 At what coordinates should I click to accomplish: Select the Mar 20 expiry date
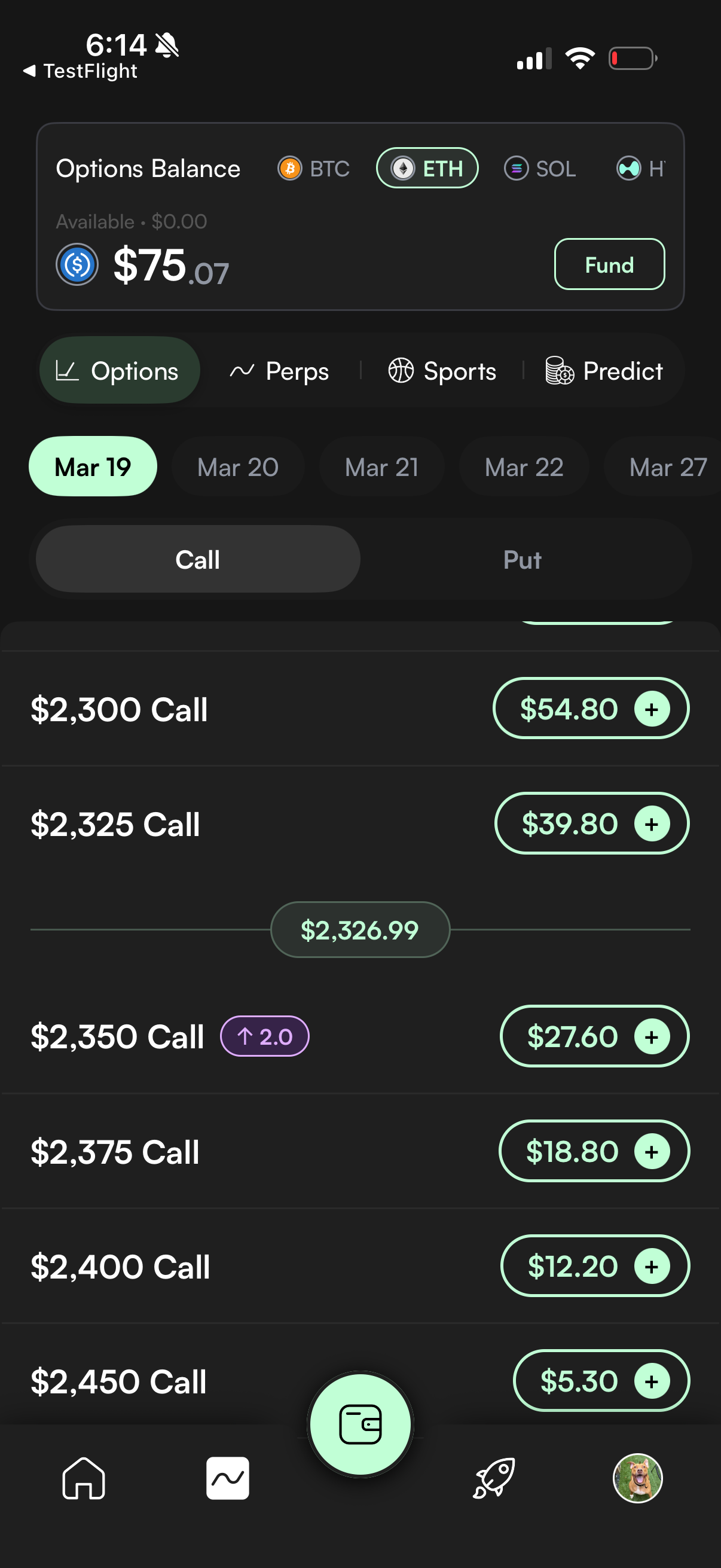coord(238,467)
